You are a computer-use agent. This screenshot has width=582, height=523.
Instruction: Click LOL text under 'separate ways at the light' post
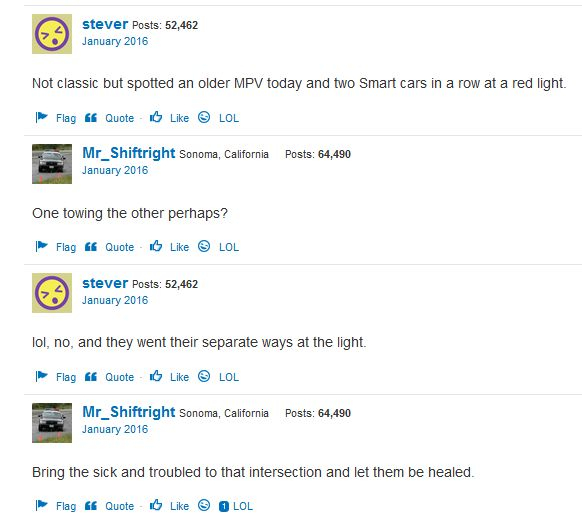click(x=229, y=377)
